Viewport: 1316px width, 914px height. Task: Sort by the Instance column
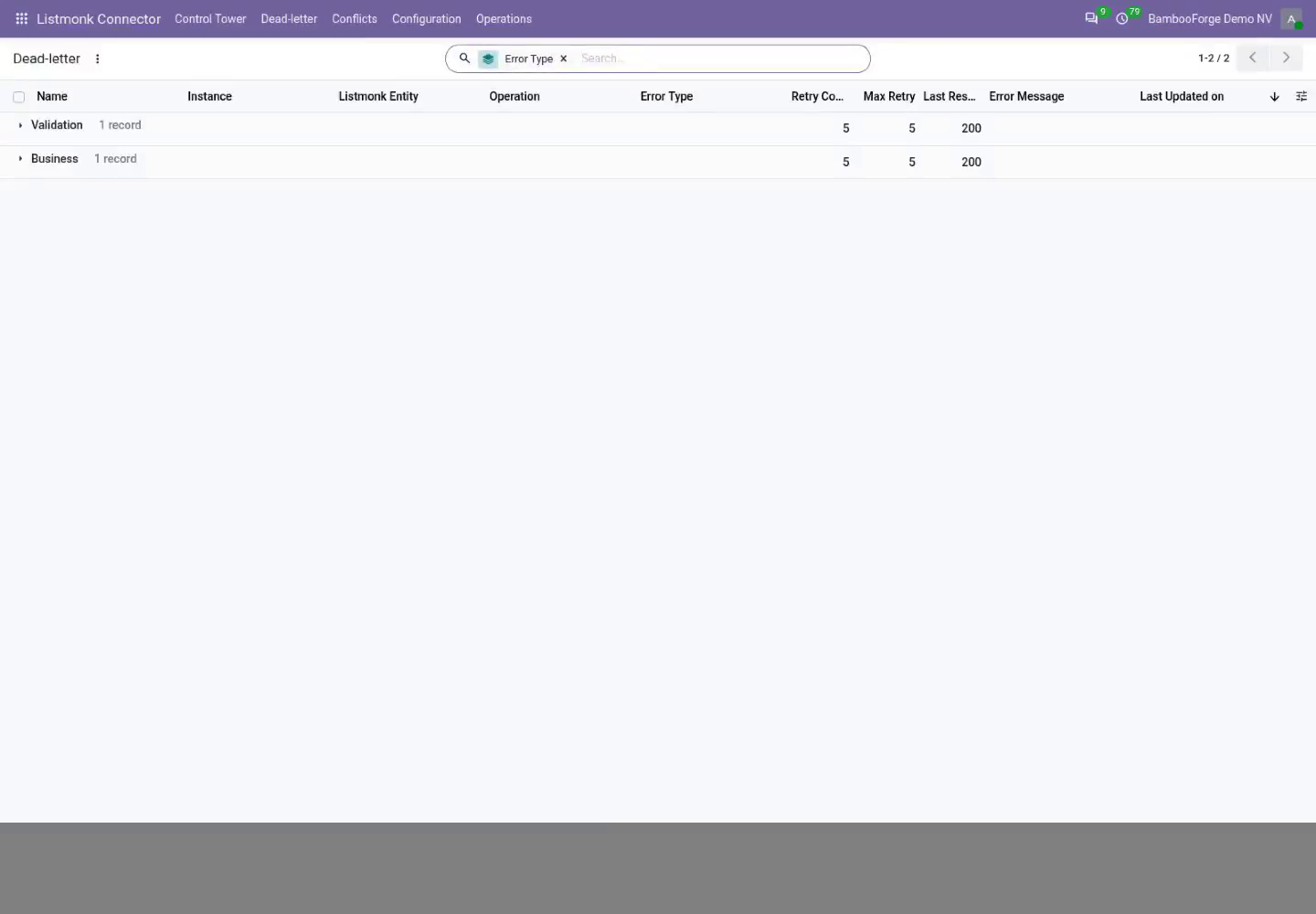point(209,96)
